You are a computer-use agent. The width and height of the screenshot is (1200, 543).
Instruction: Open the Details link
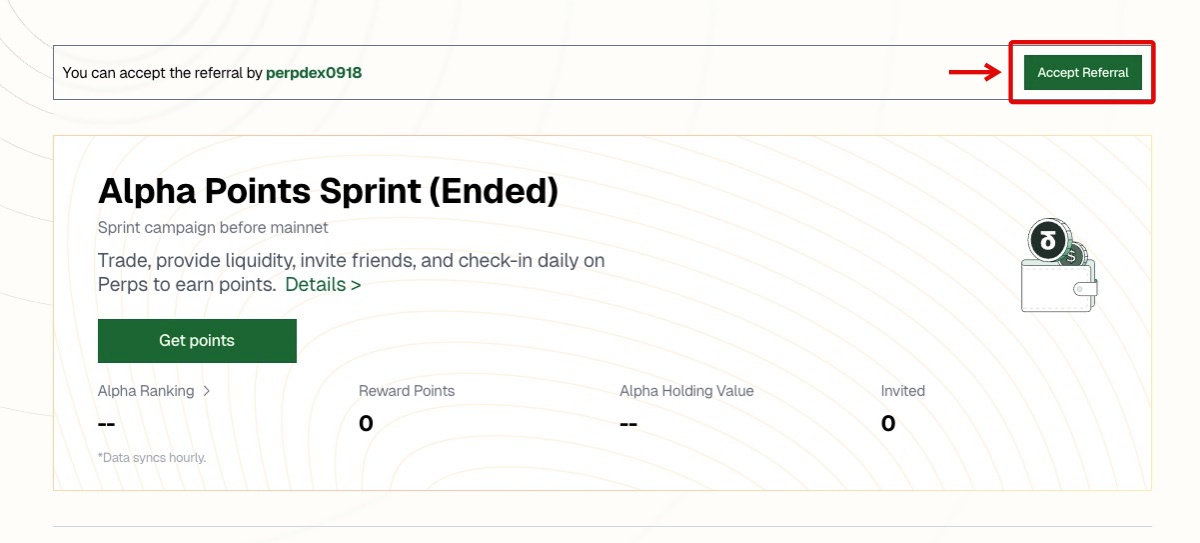pos(322,285)
